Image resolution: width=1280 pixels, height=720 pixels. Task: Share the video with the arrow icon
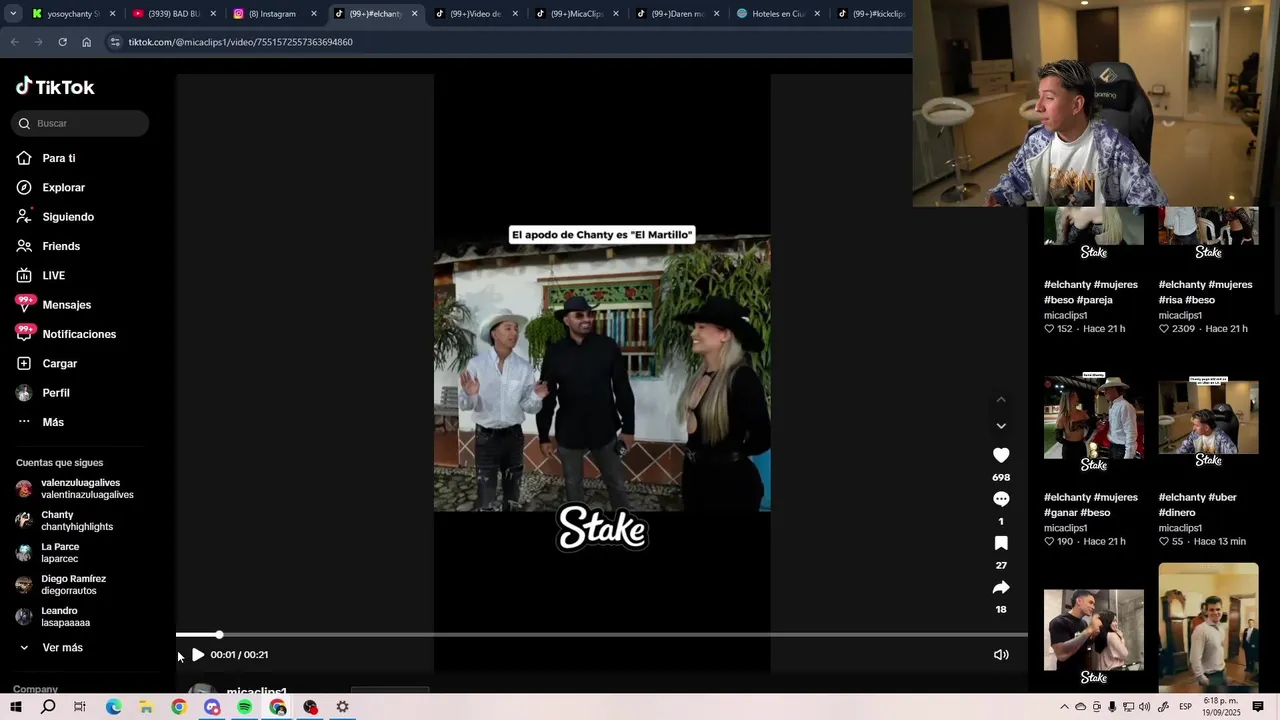pos(1001,587)
